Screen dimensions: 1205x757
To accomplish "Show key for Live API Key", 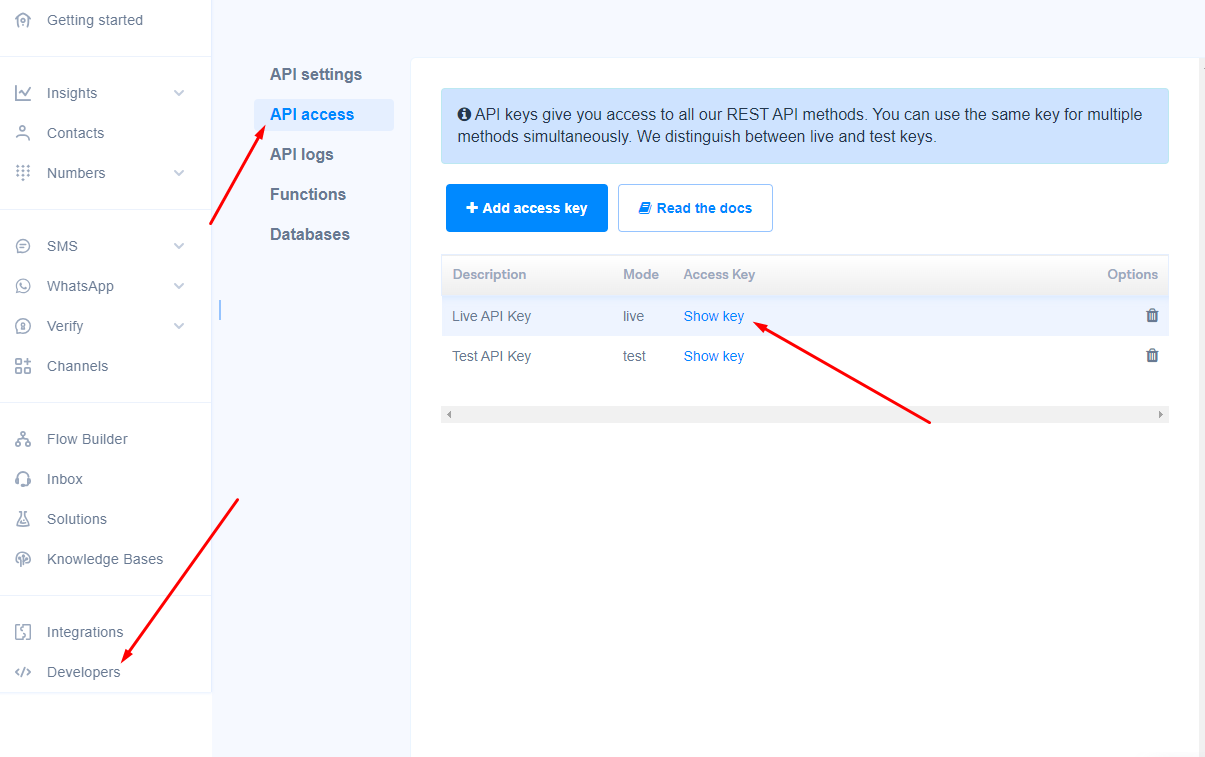I will [714, 316].
